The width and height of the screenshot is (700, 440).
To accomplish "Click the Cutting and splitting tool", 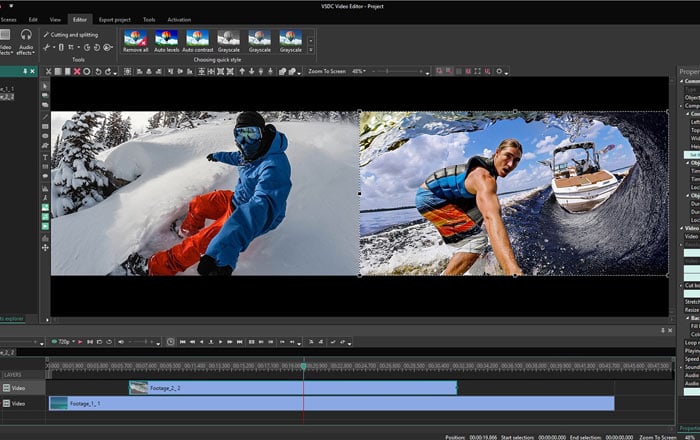I will point(71,35).
